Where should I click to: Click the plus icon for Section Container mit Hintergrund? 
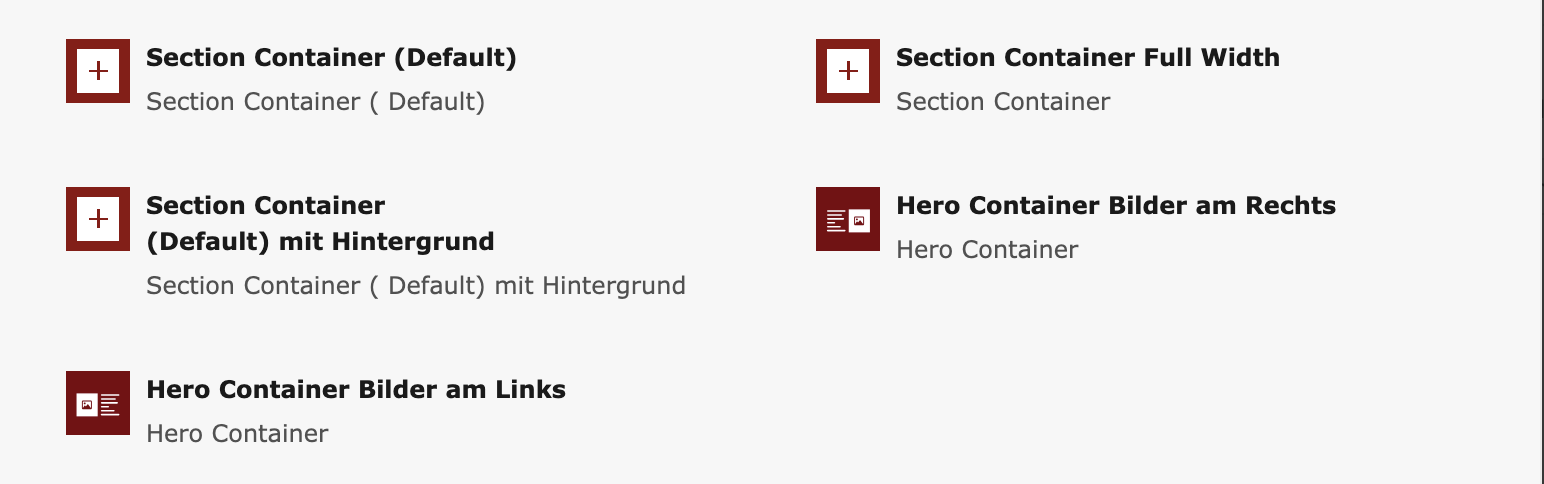98,219
